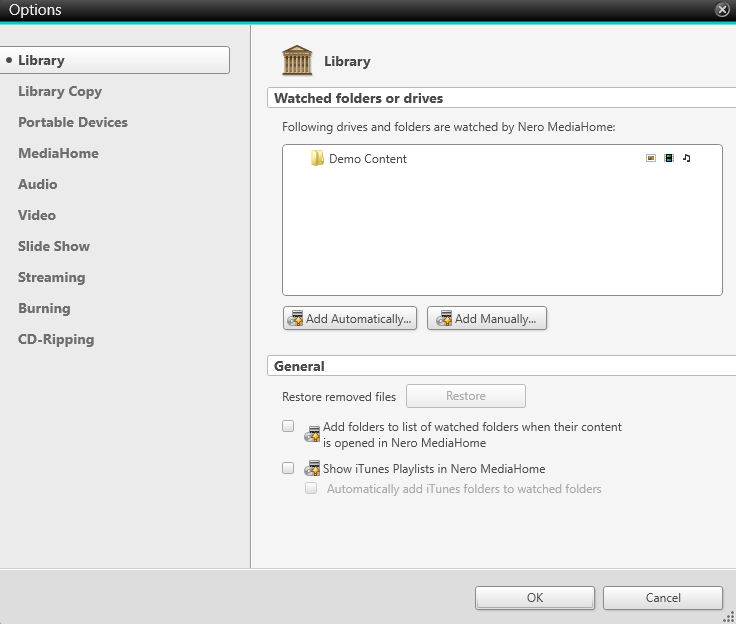Click the Library building icon in header
This screenshot has height=624, width=736.
(x=297, y=61)
